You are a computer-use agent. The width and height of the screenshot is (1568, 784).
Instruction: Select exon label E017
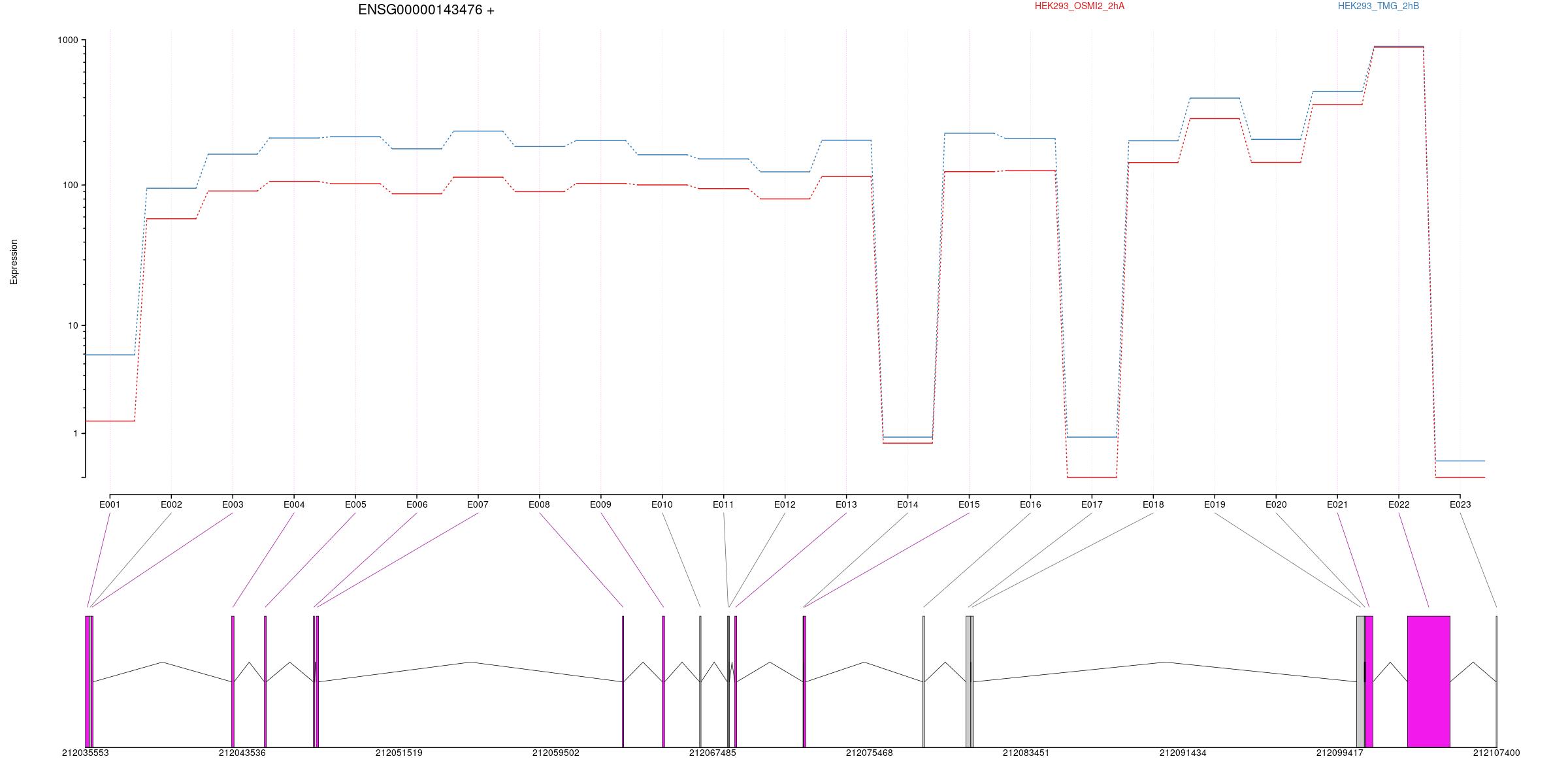pos(1092,504)
